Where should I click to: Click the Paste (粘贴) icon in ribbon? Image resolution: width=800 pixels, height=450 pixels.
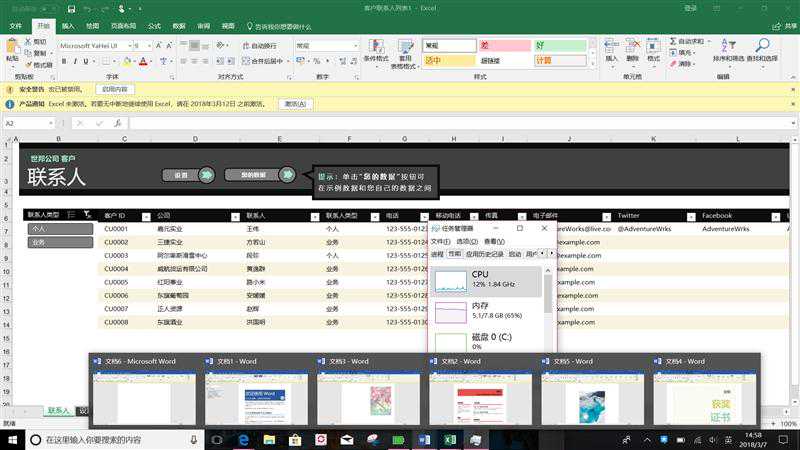point(13,48)
